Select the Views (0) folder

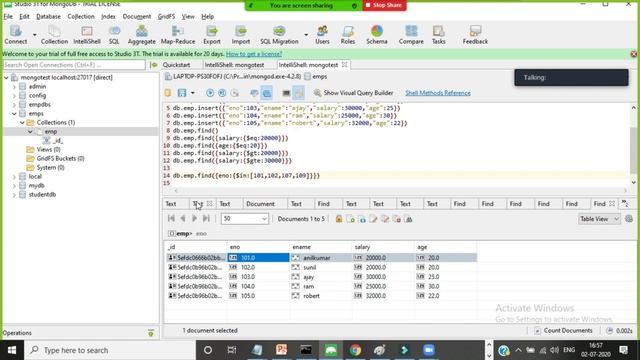[x=48, y=149]
